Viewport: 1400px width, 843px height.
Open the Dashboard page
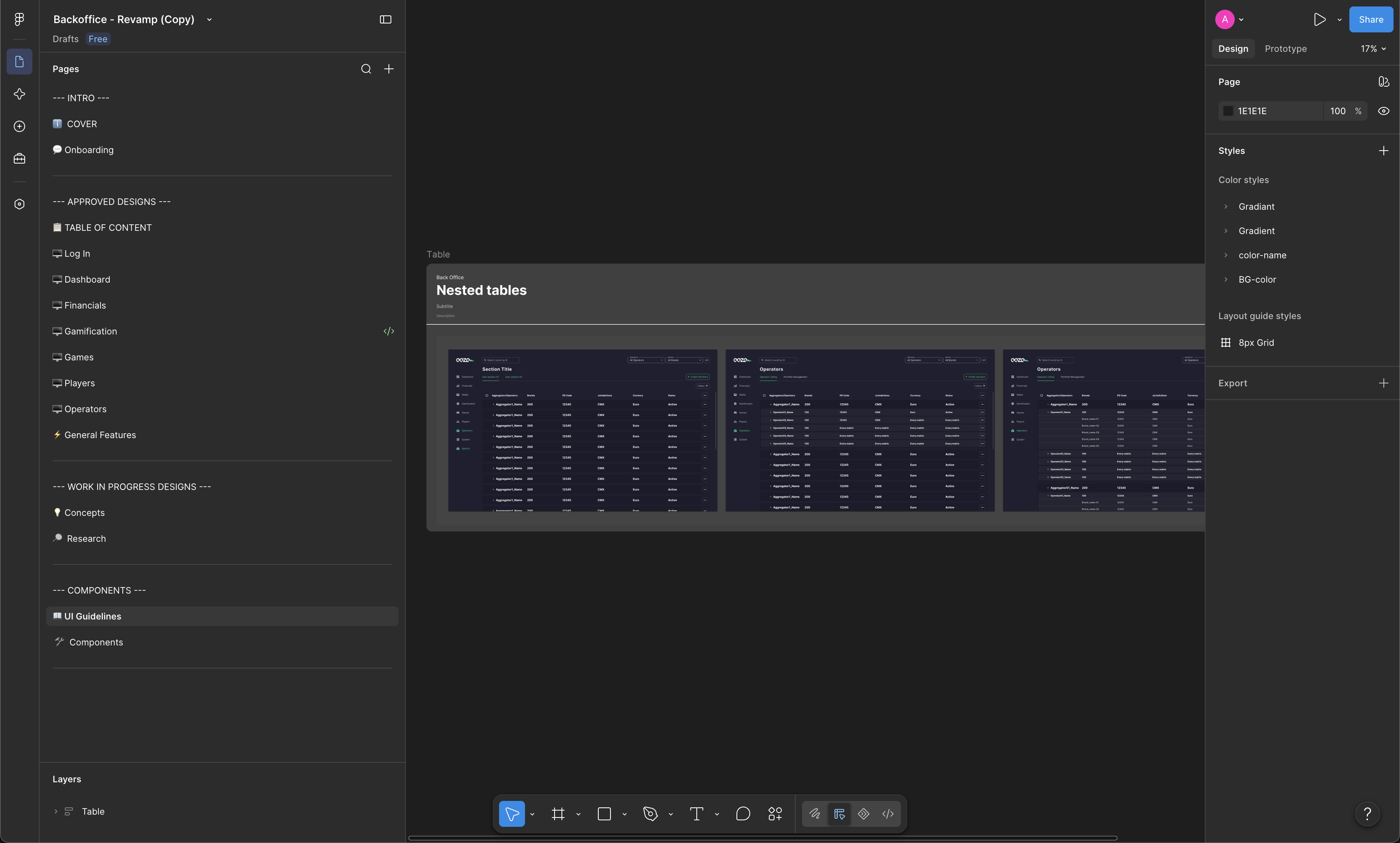[222, 279]
